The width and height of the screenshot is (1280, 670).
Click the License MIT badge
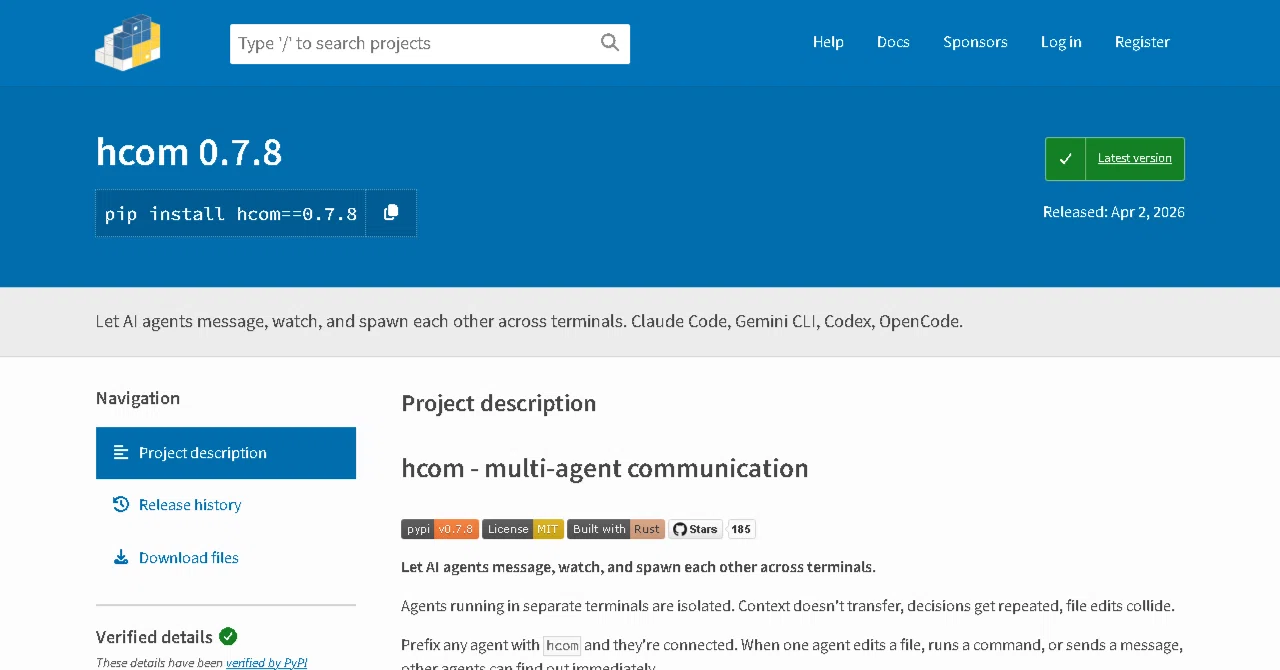point(523,529)
